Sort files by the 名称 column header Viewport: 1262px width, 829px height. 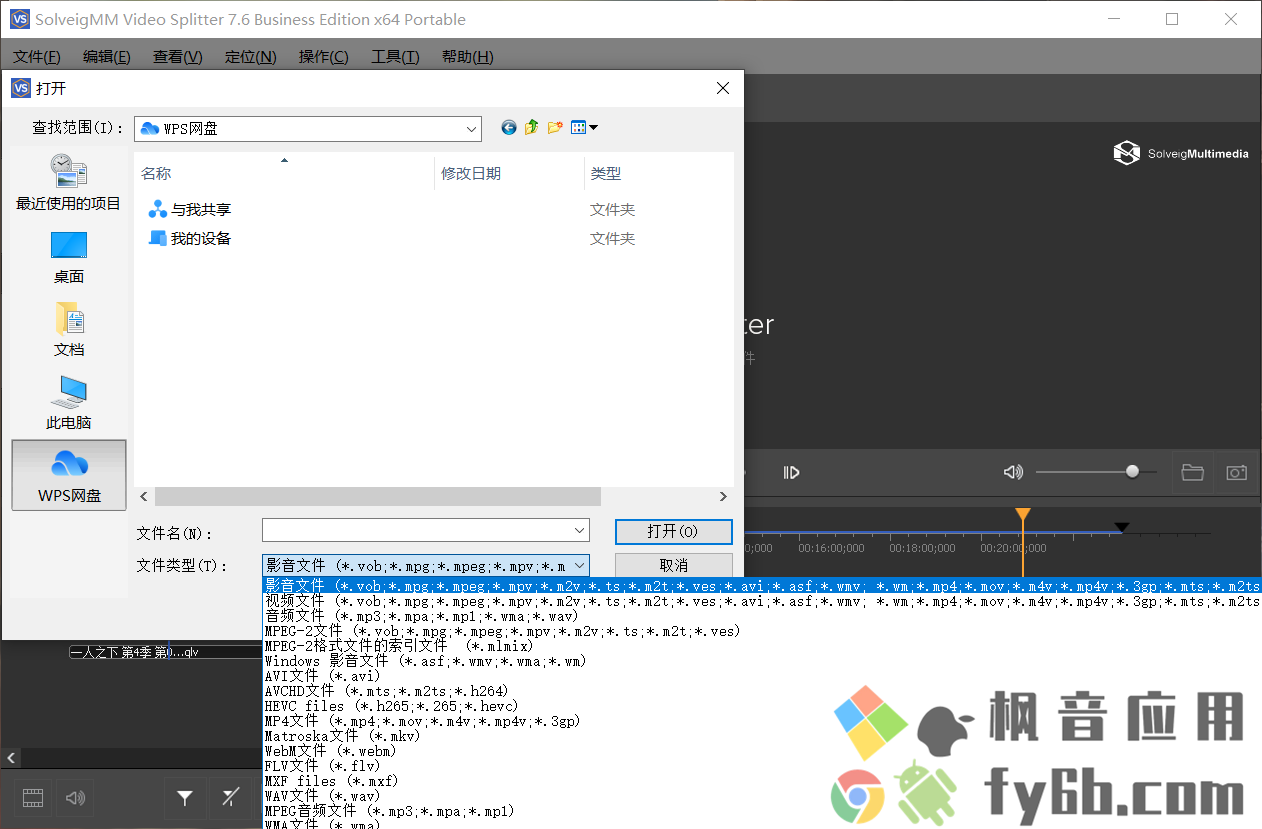pyautogui.click(x=284, y=173)
